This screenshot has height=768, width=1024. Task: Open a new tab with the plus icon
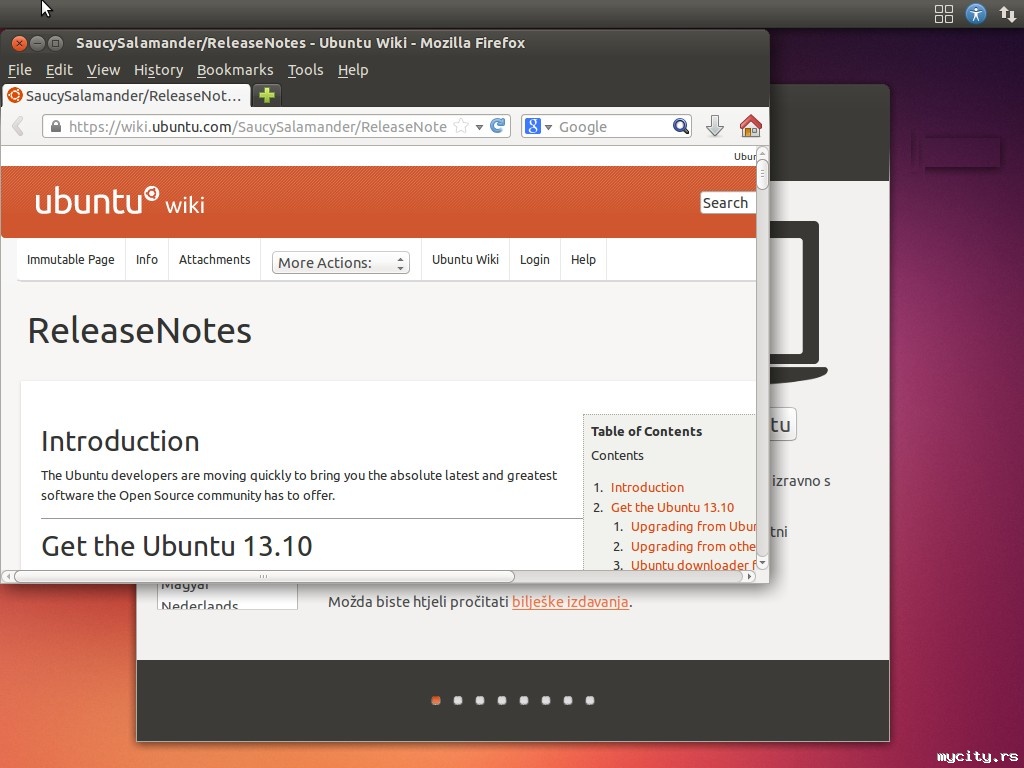pyautogui.click(x=266, y=95)
